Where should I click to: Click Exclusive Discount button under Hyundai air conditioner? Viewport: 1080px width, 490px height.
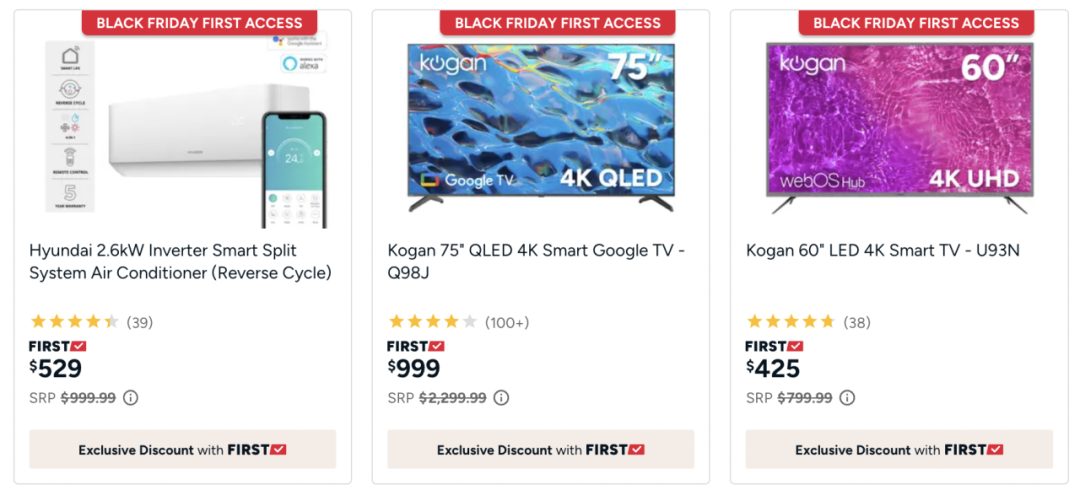(183, 449)
